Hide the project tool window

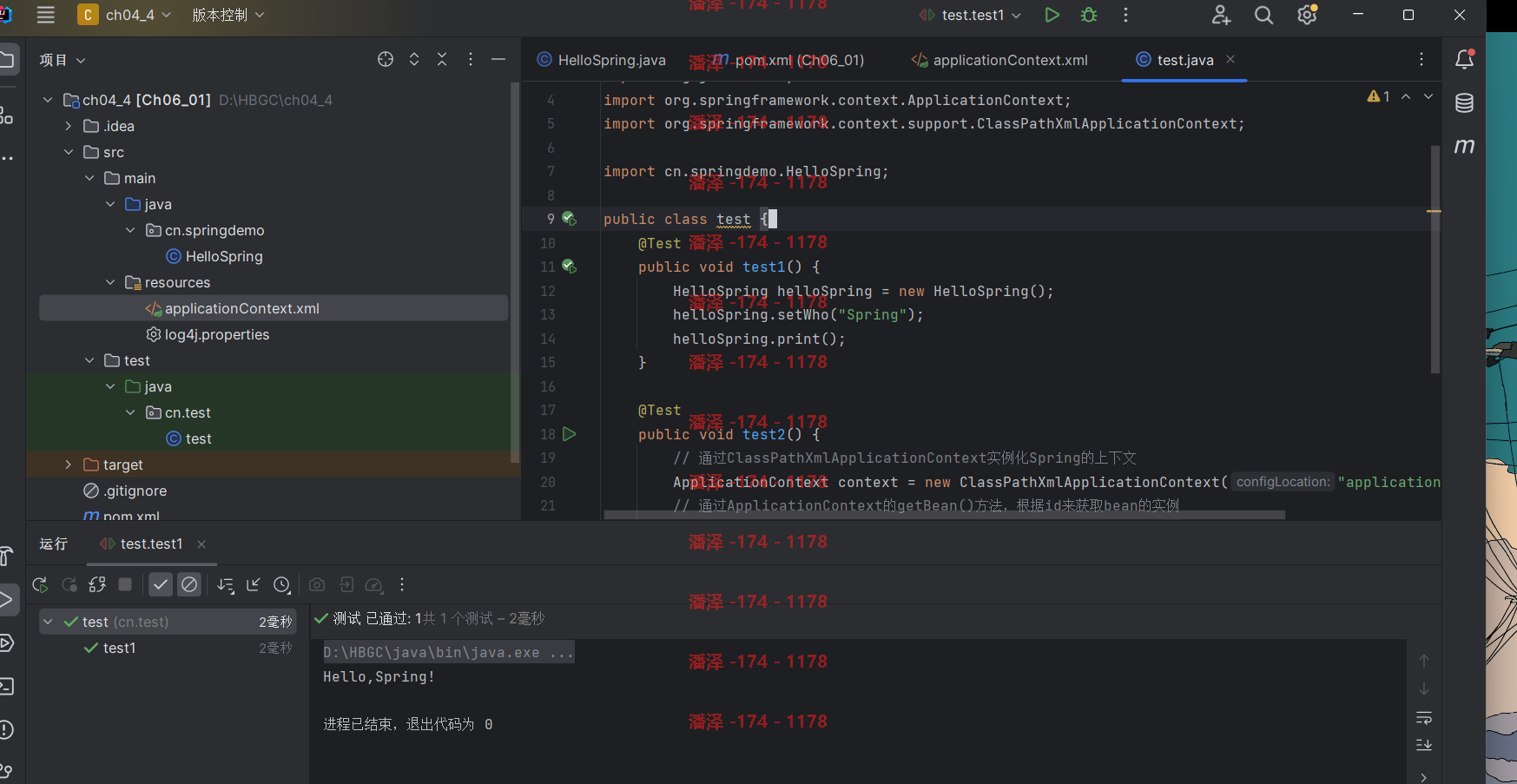tap(498, 59)
